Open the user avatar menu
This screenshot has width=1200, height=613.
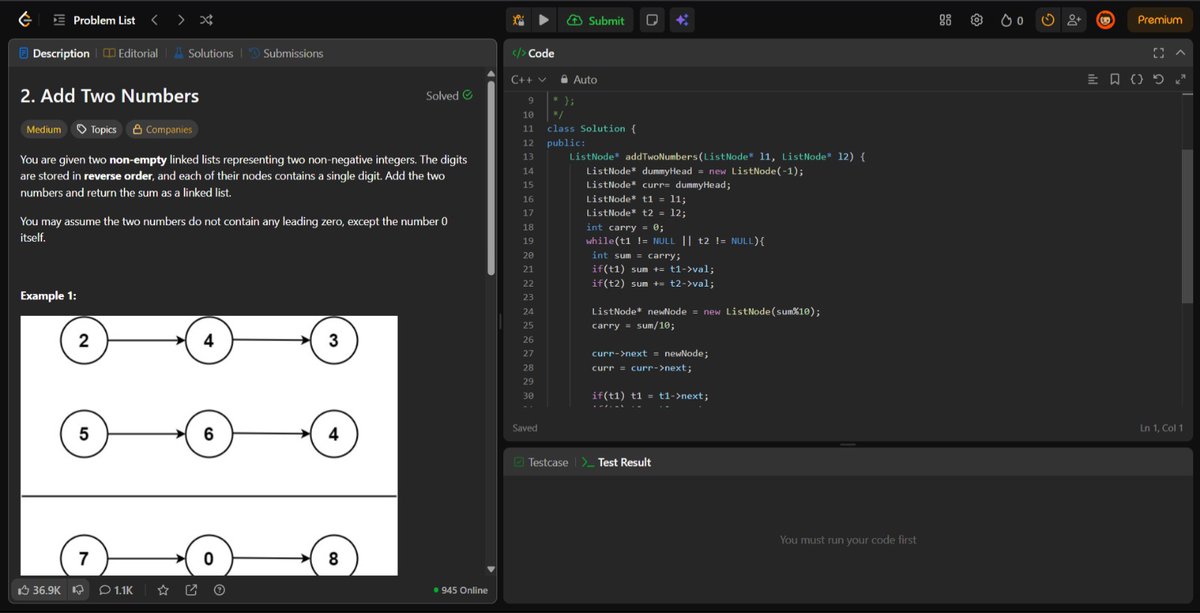(1106, 20)
